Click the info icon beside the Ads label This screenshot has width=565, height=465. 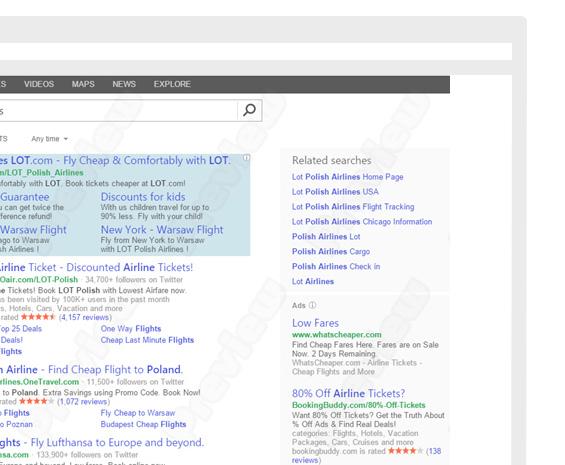point(312,305)
